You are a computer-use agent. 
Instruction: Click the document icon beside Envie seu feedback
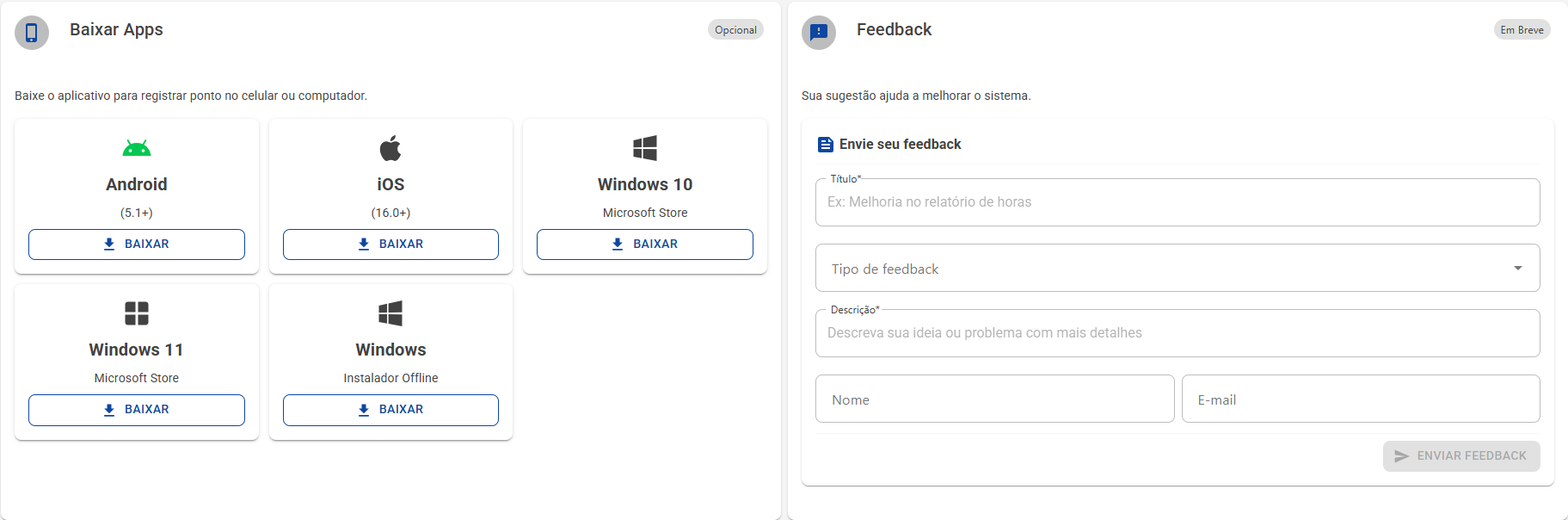pos(826,145)
